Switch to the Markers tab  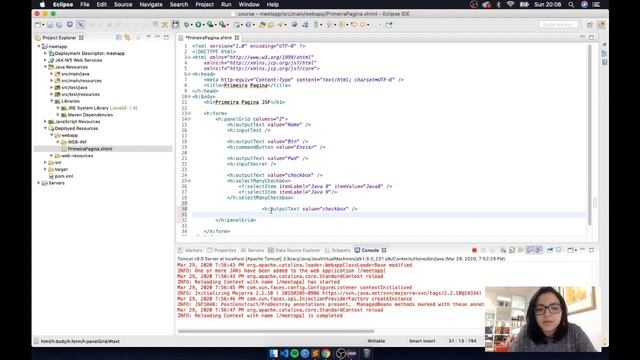(190, 250)
